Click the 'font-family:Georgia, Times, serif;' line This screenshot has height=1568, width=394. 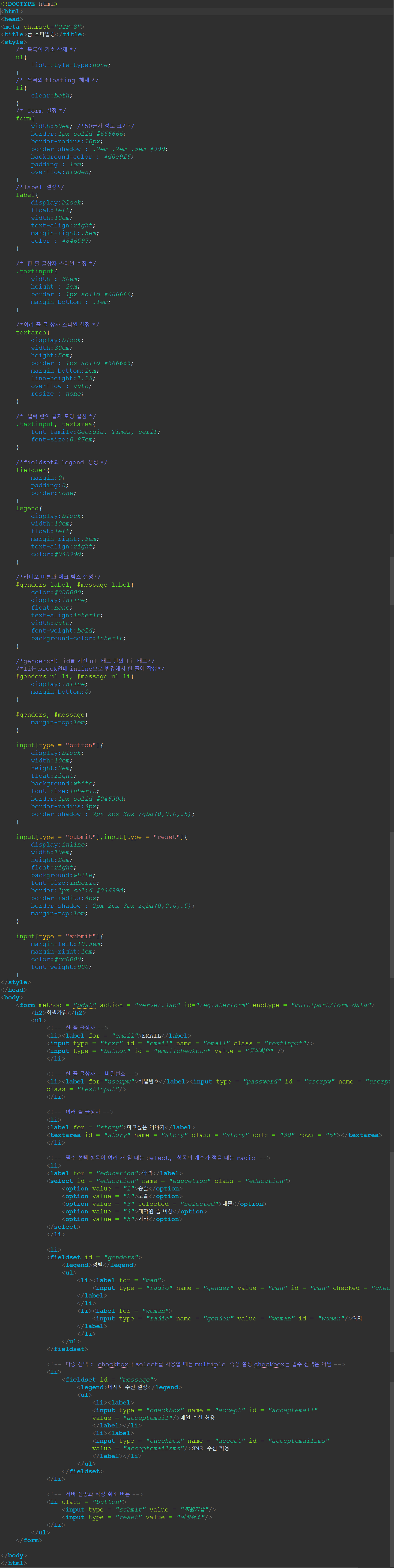tap(96, 432)
